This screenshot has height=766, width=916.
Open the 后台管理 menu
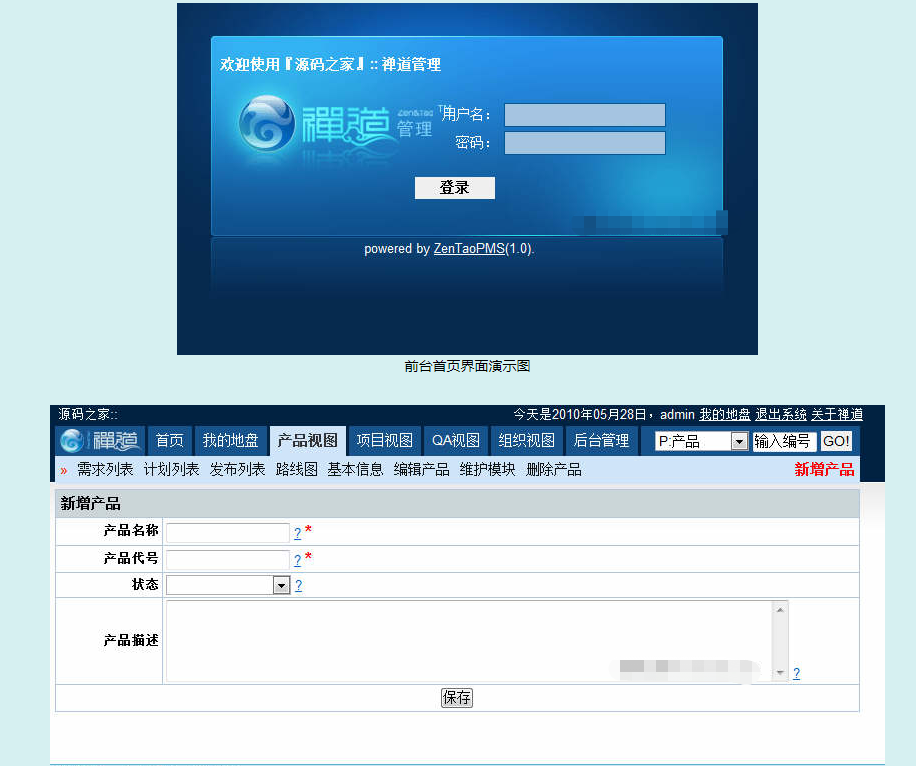[602, 440]
